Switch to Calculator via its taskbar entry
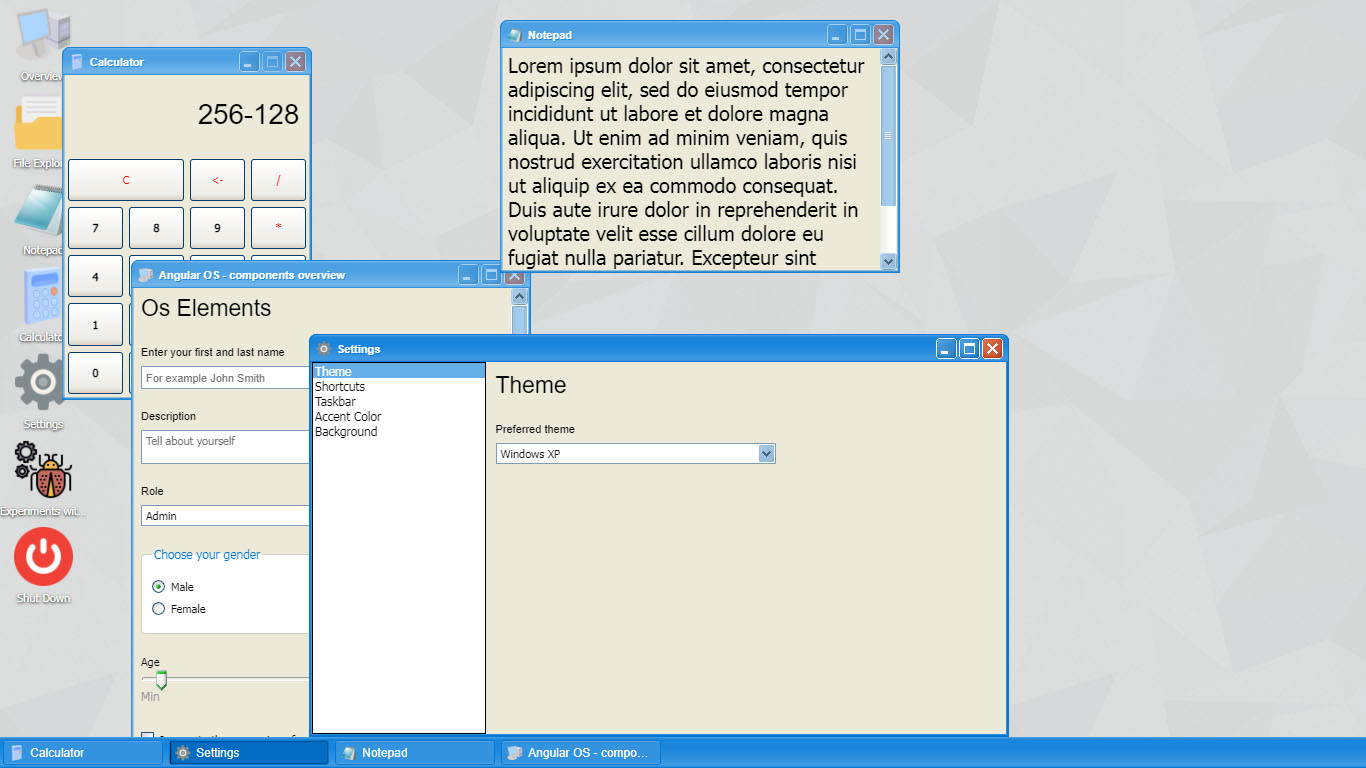 tap(80, 752)
